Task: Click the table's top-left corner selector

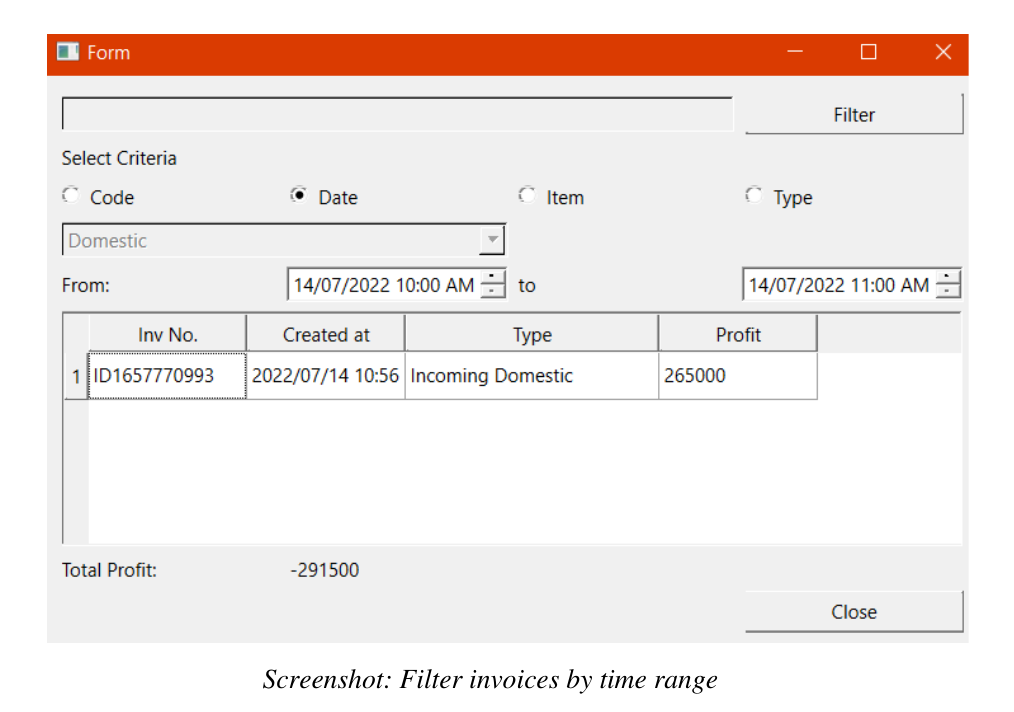Action: [76, 334]
